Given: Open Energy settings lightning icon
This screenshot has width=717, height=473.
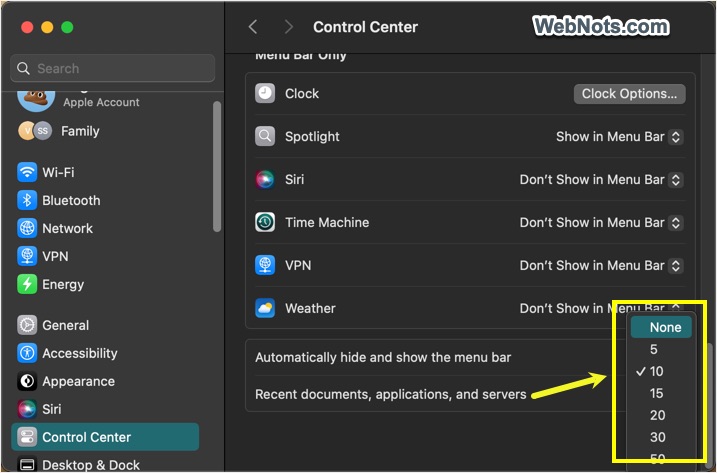Looking at the screenshot, I should pyautogui.click(x=27, y=284).
